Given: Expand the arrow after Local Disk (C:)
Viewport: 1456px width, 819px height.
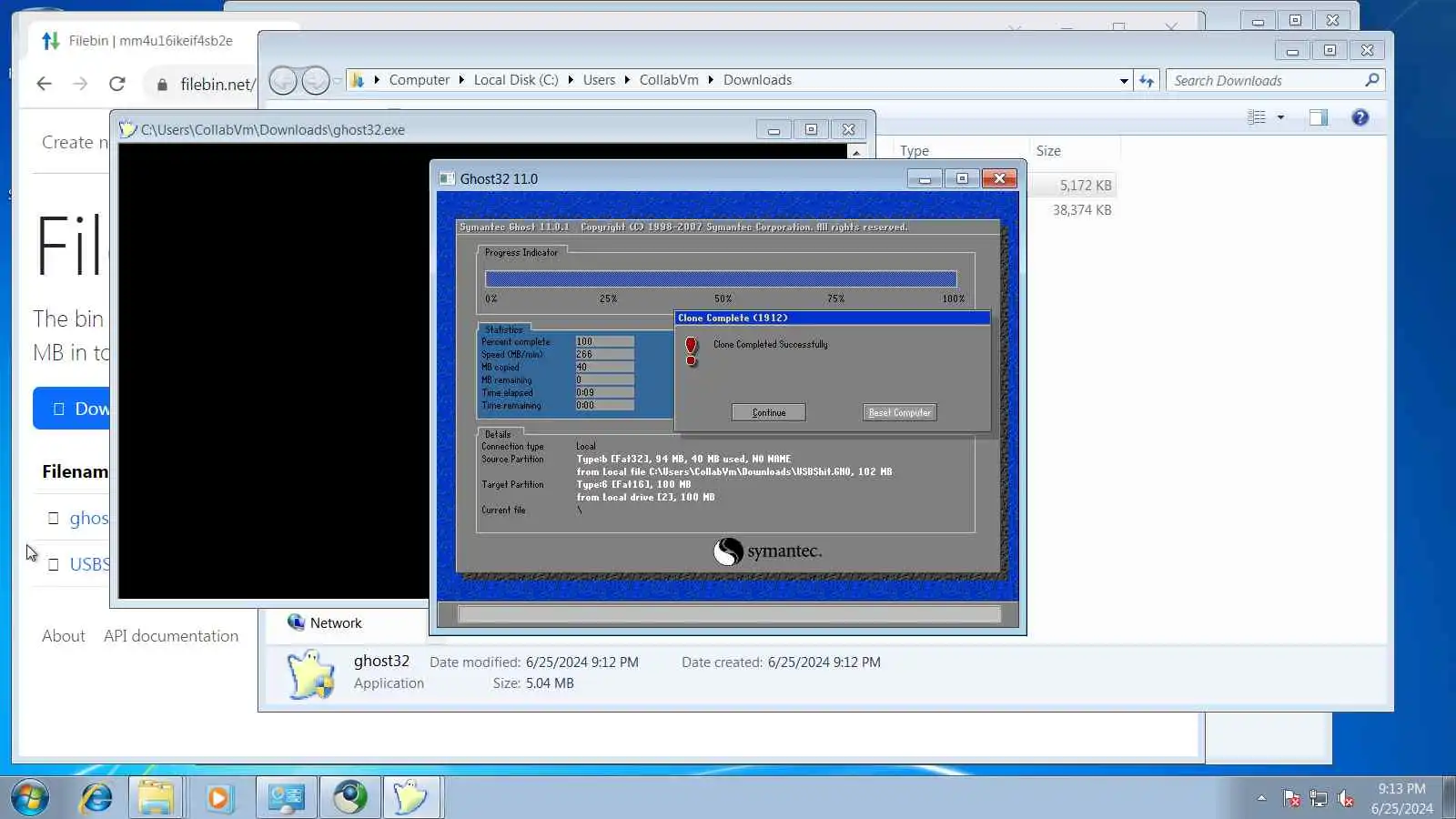Looking at the screenshot, I should coord(571,80).
